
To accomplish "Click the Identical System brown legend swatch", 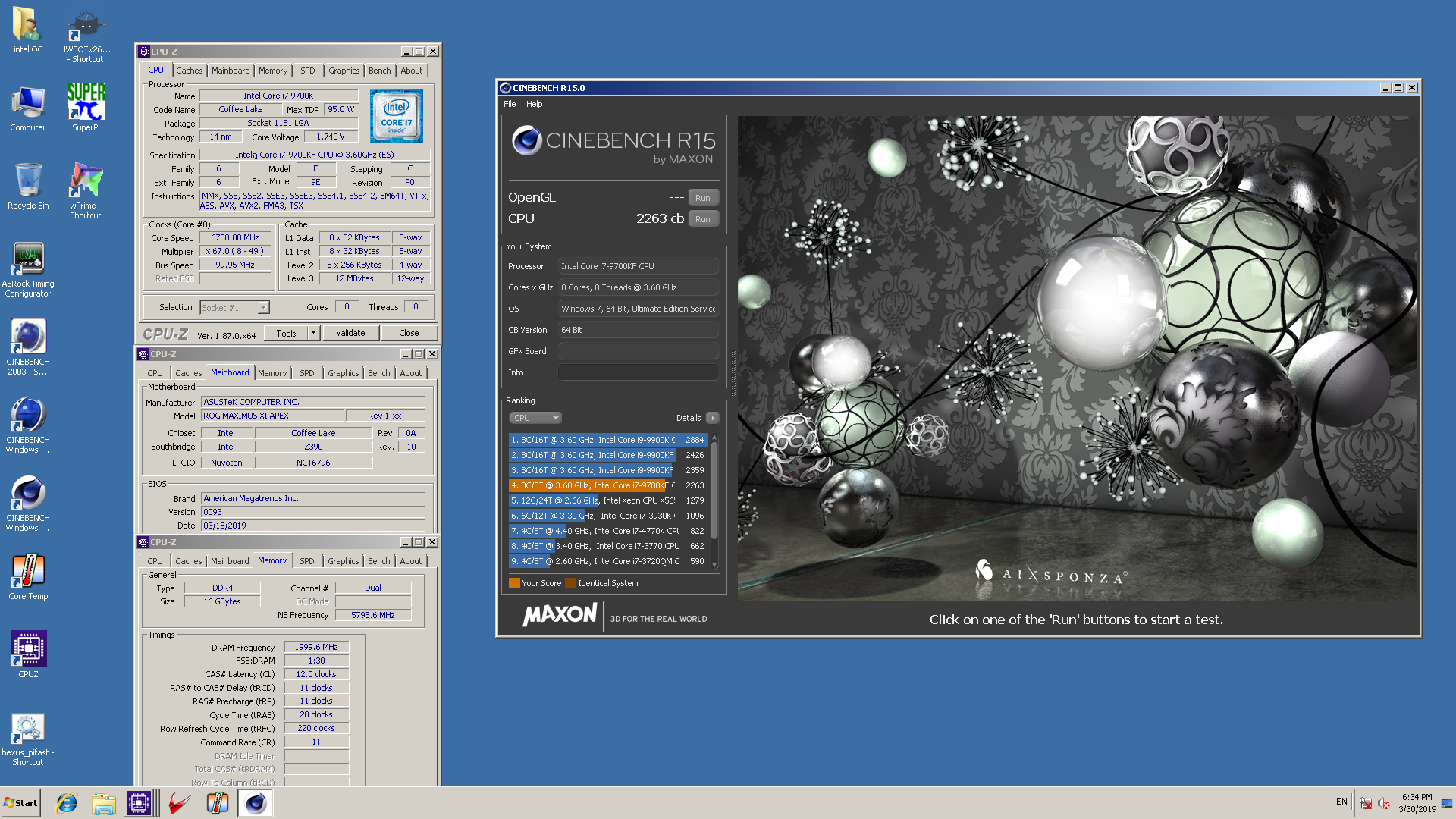I will 570,583.
